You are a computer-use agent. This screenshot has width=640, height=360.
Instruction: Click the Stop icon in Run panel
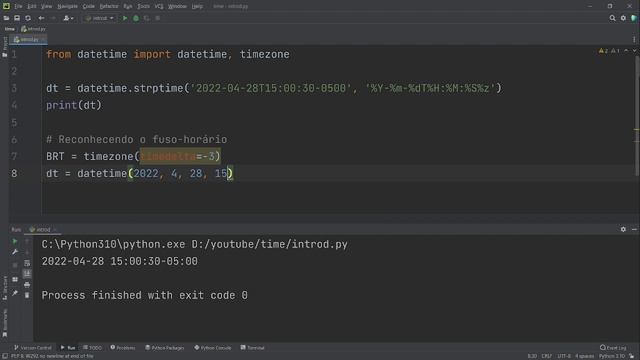[15, 265]
